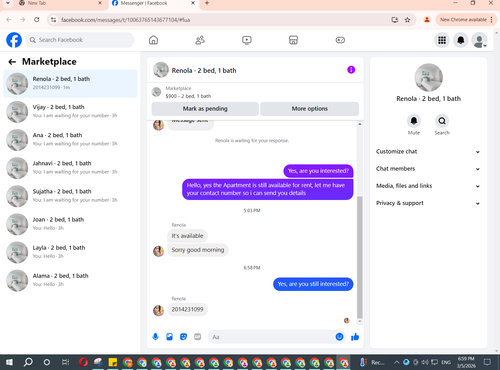Viewport: 500px width, 370px height.
Task: Choose a GIF icon
Action: [x=198, y=337]
